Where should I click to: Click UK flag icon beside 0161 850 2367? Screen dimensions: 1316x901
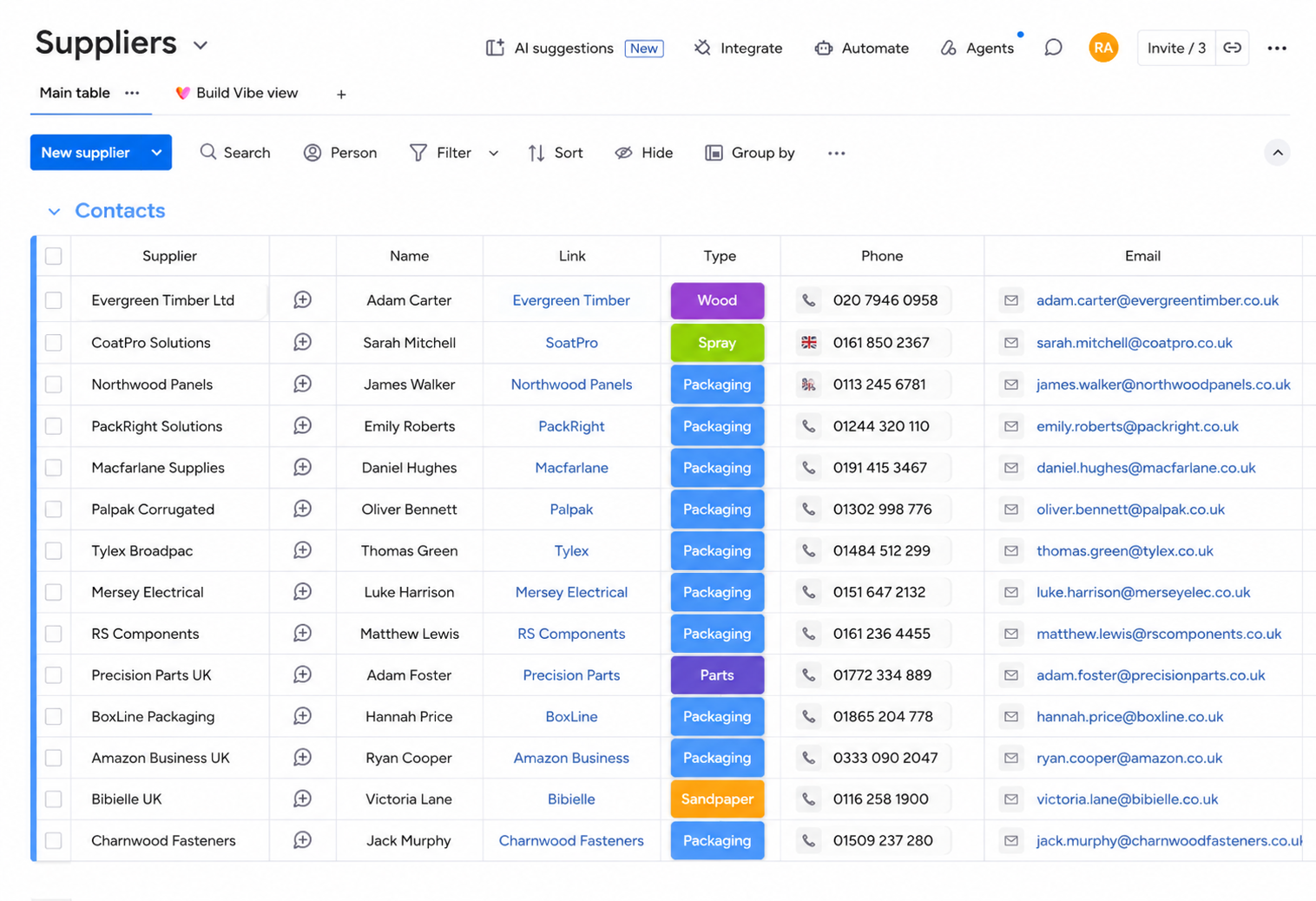click(808, 343)
